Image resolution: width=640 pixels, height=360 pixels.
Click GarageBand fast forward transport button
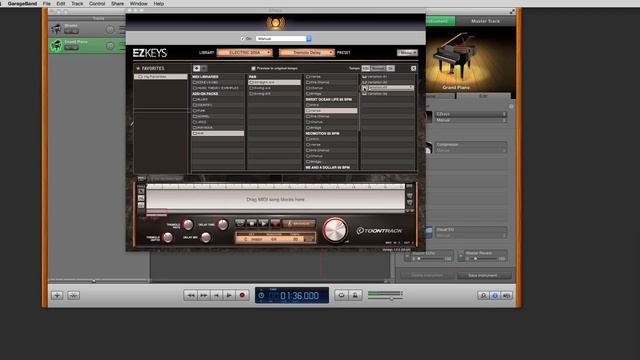pos(204,295)
